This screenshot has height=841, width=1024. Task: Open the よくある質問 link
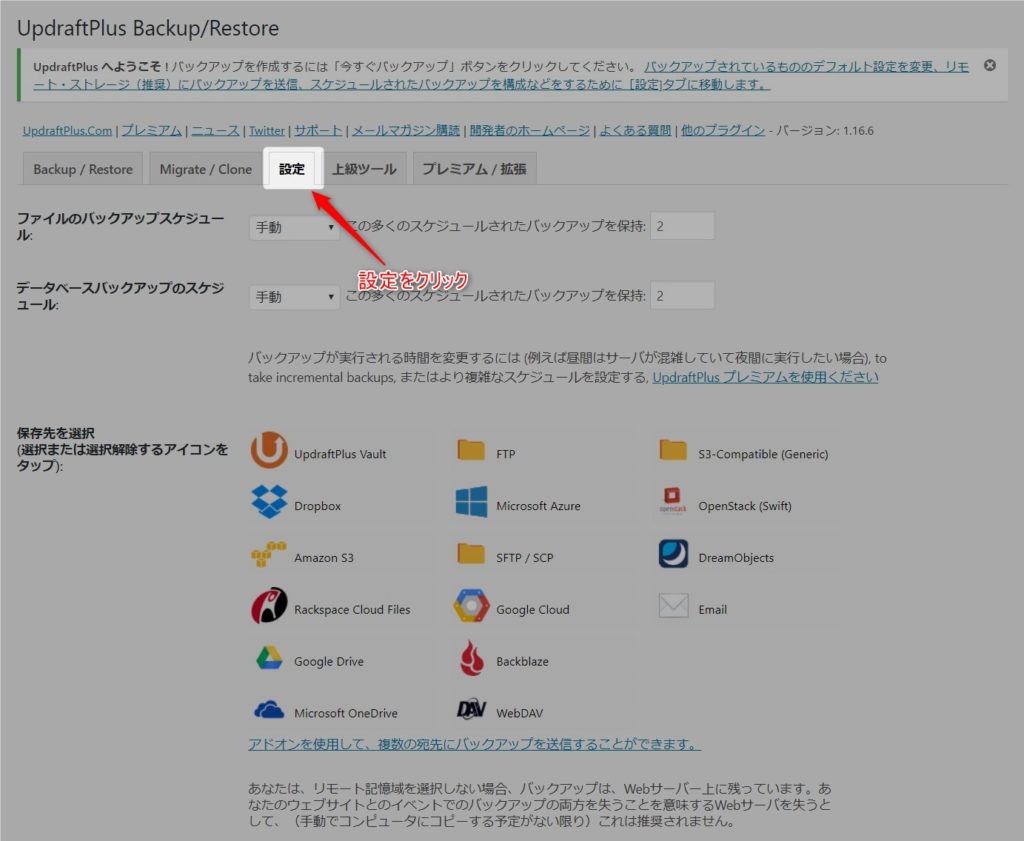point(636,130)
